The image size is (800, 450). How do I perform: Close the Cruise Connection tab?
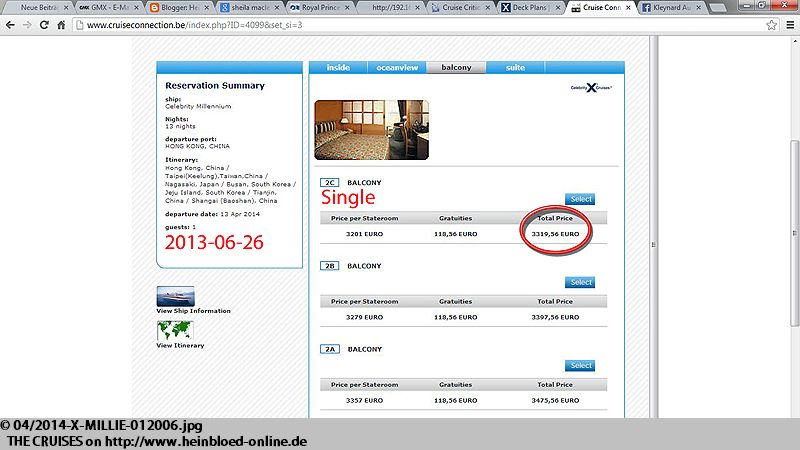point(628,8)
